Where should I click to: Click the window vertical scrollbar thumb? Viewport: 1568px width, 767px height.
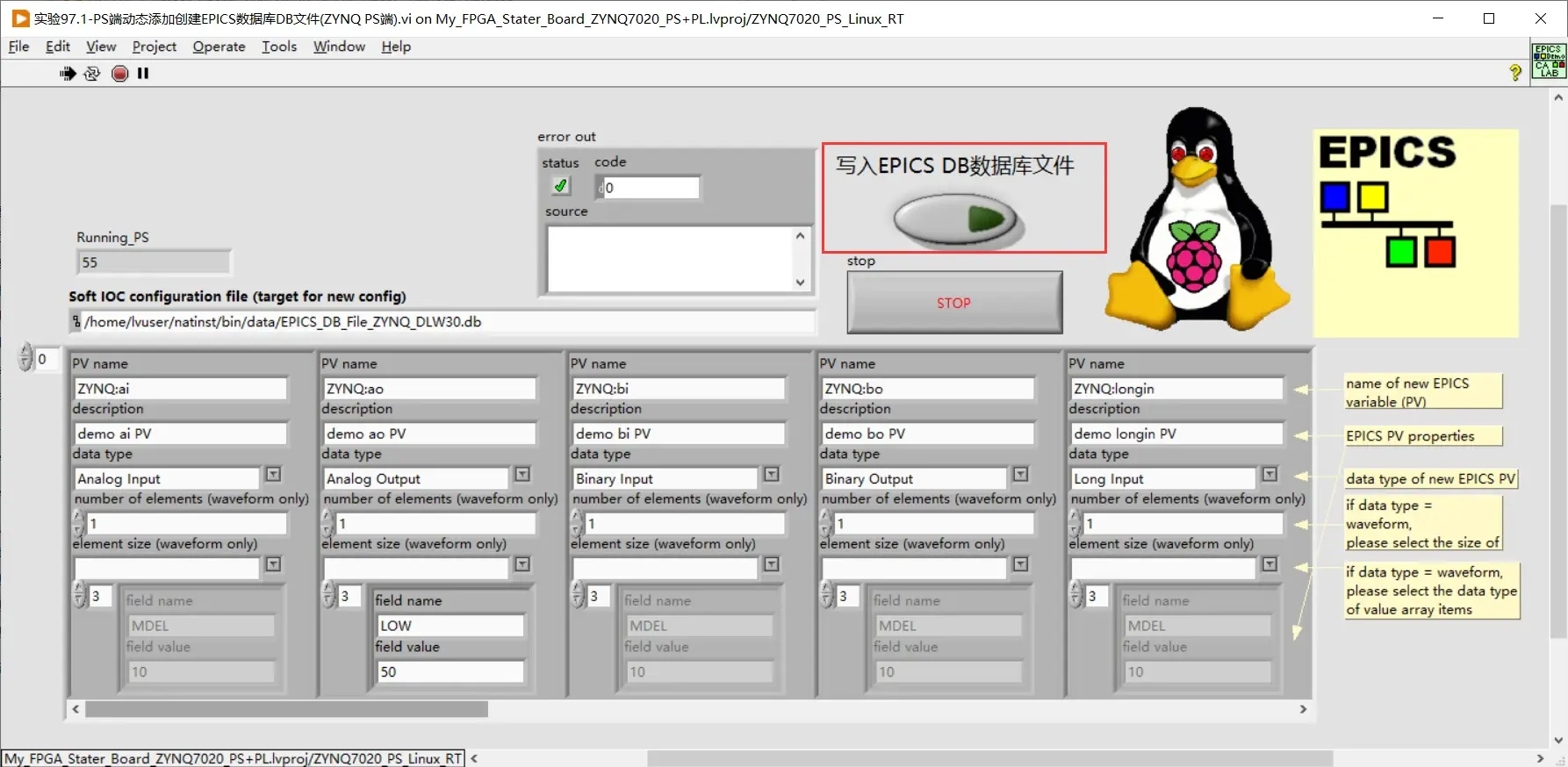point(1558,421)
